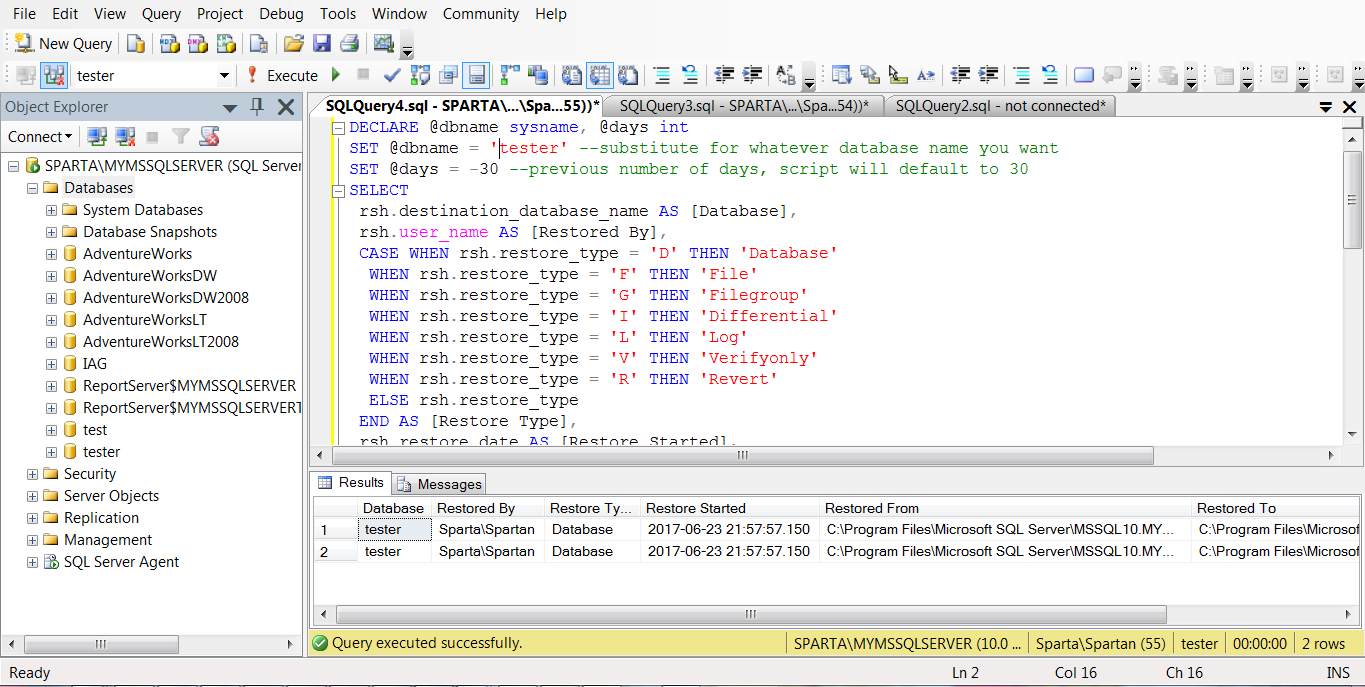Click the Connect Object Explorer computer icon
Screen dimensions: 1365x687
(x=97, y=136)
